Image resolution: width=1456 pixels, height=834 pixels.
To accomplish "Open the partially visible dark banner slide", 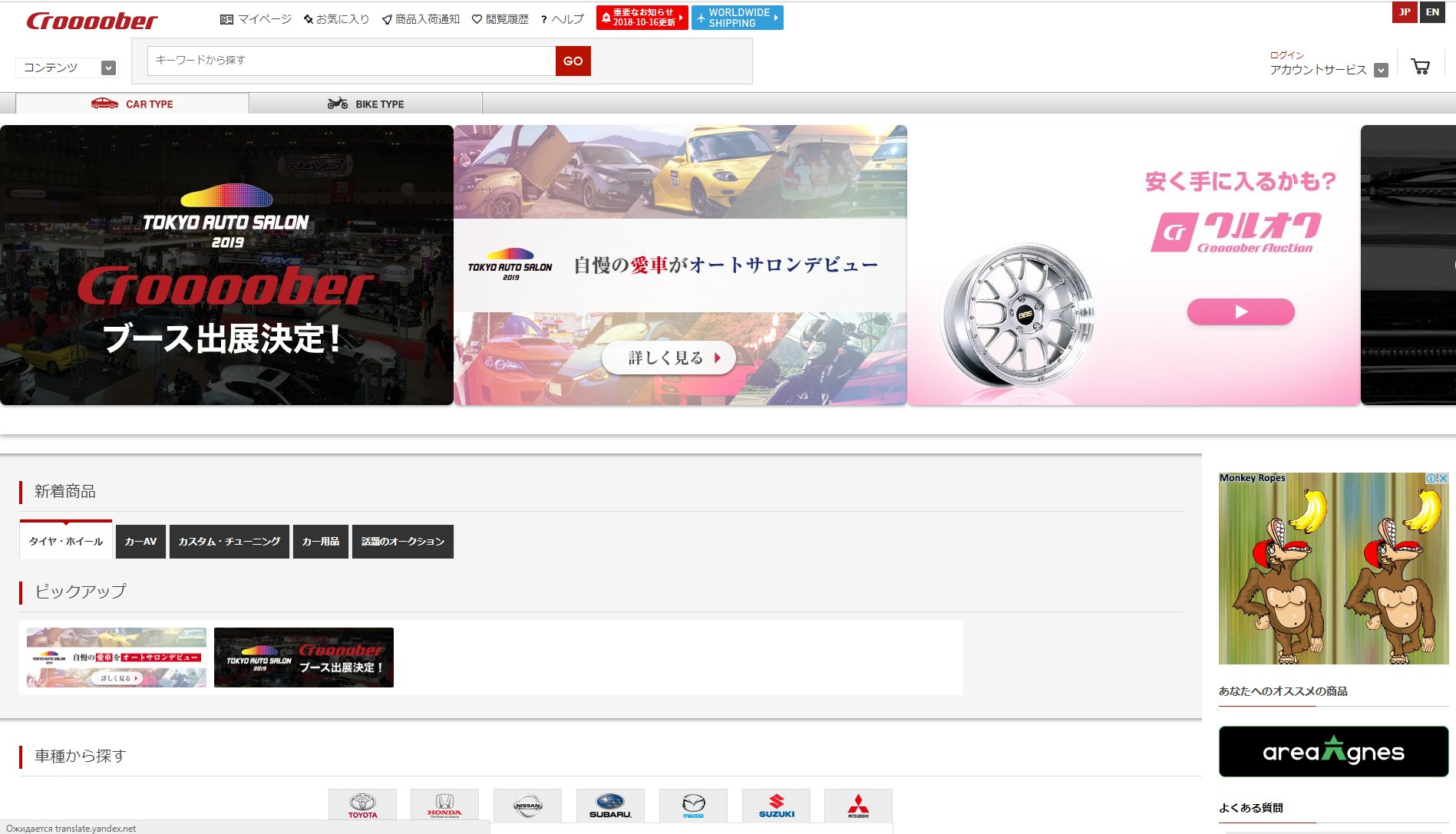I will [x=1408, y=265].
